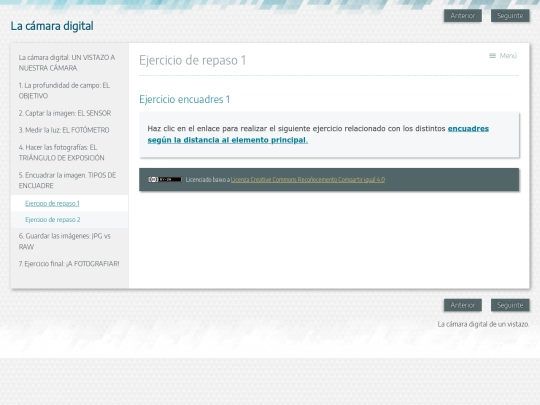540x405 pixels.
Task: Click the bottom Siguiente button
Action: (510, 305)
